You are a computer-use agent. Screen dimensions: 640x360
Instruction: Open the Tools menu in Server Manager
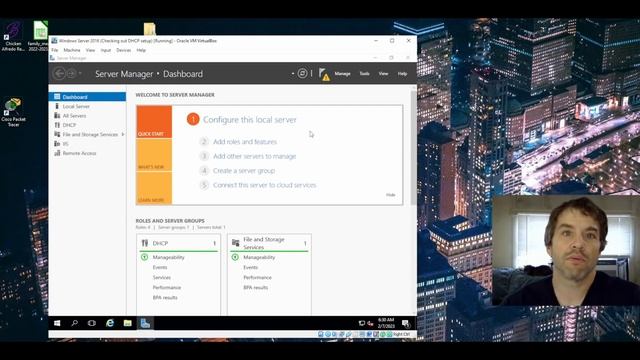(364, 74)
